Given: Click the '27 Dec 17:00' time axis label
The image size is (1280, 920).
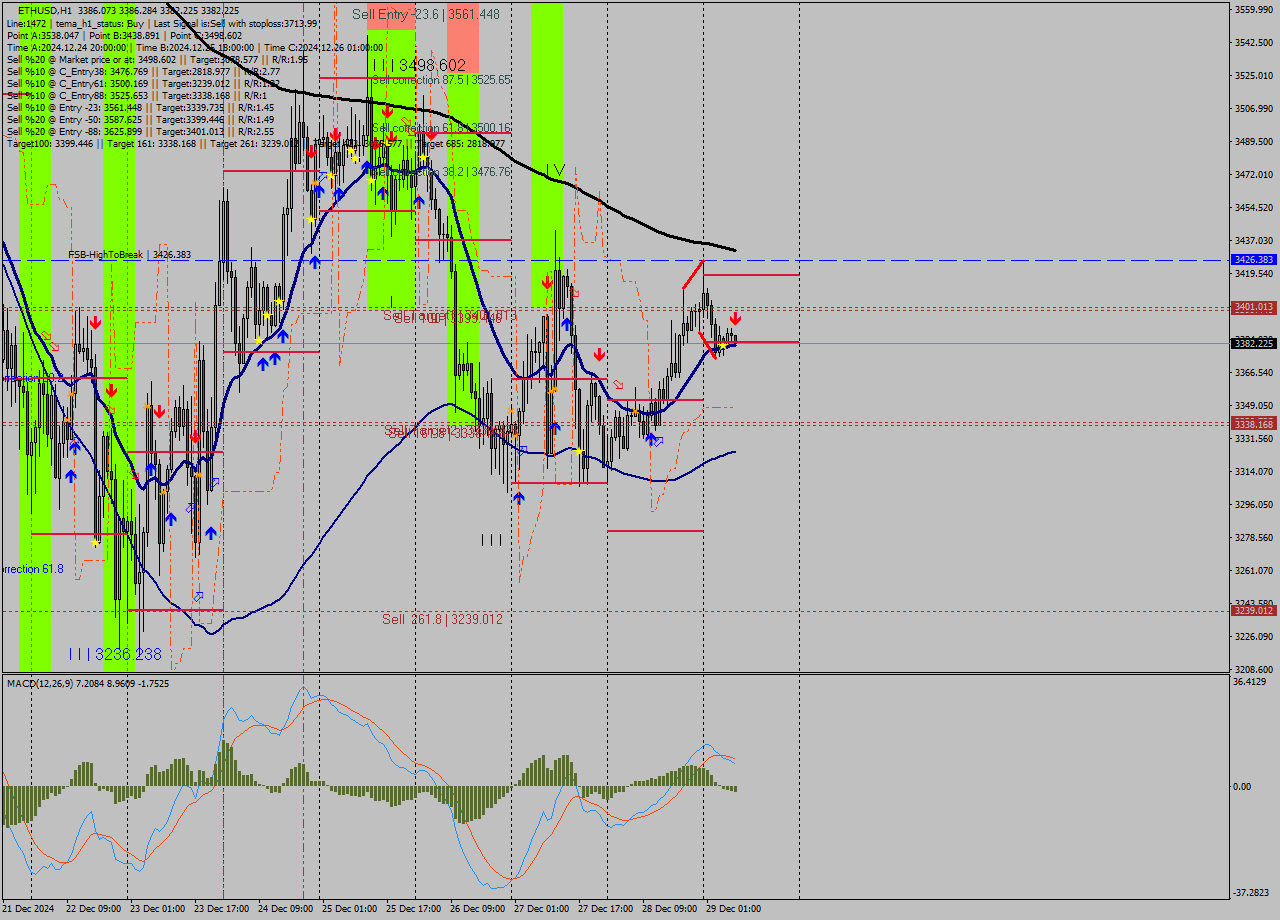Looking at the screenshot, I should tap(605, 909).
